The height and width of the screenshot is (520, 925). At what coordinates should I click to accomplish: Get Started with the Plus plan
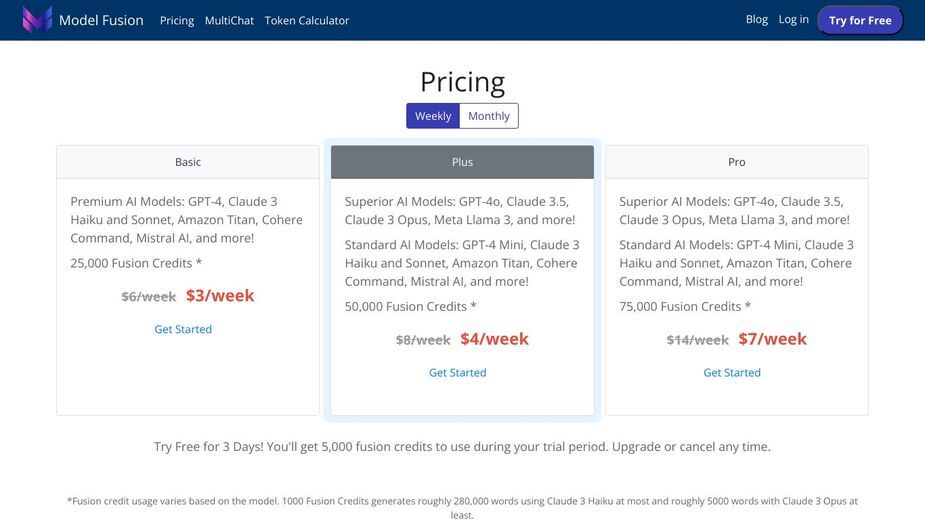[458, 372]
